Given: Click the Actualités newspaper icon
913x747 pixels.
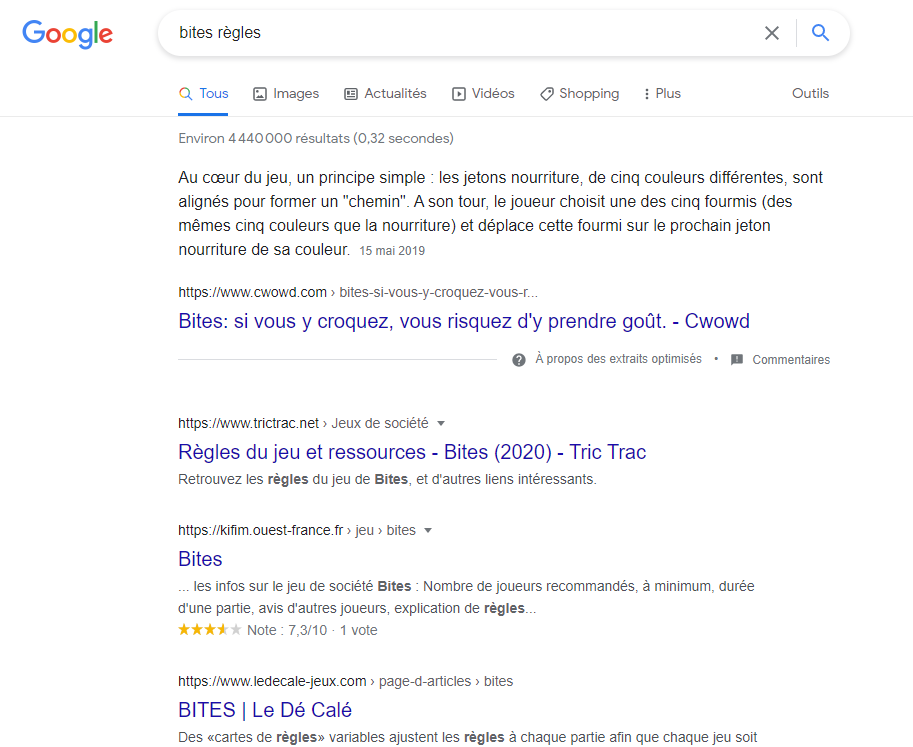Looking at the screenshot, I should click(351, 94).
